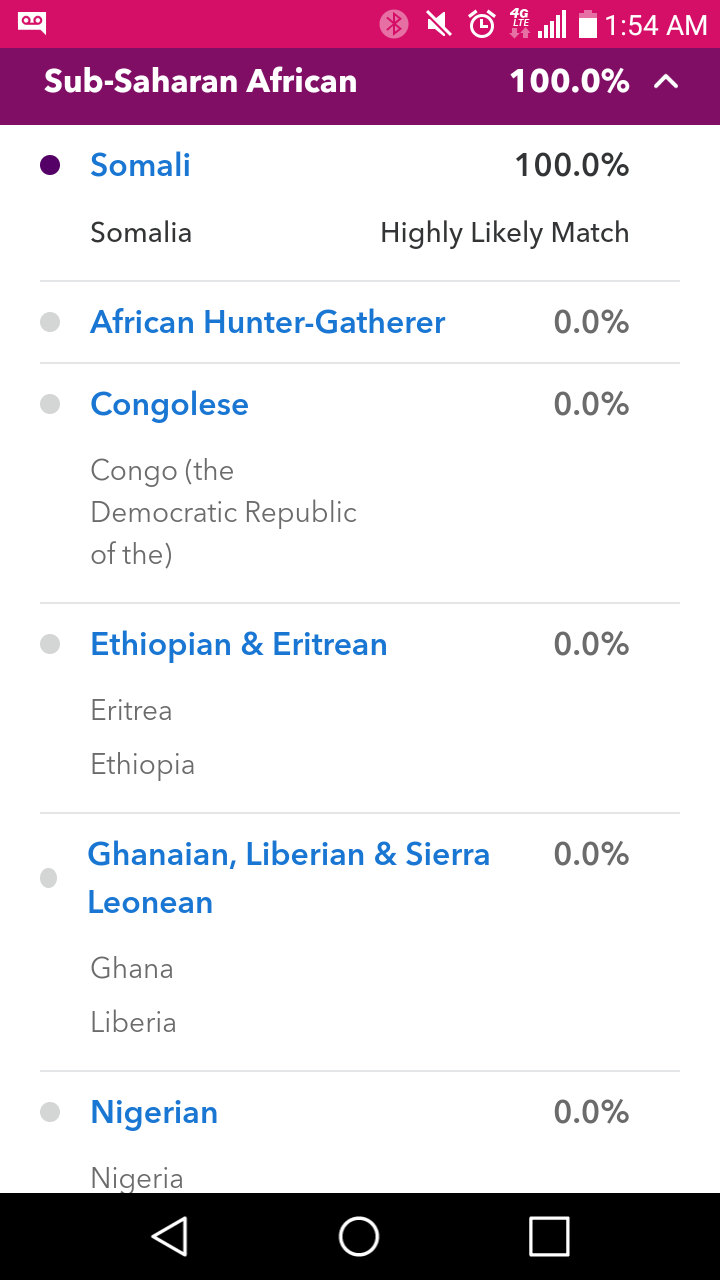
Task: Tap the Android back navigation button
Action: coord(170,1236)
